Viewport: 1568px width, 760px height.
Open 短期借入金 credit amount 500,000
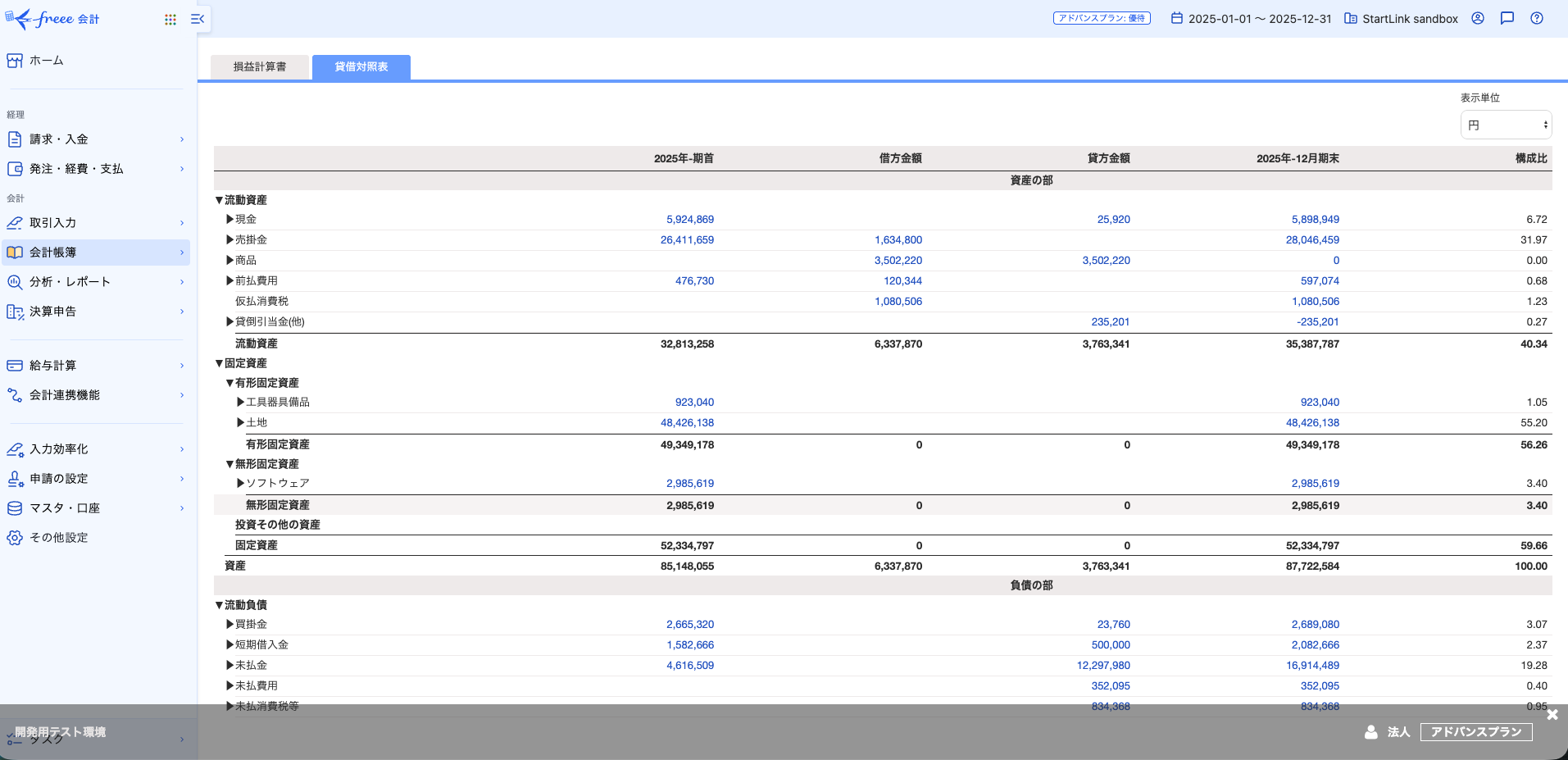point(1111,644)
